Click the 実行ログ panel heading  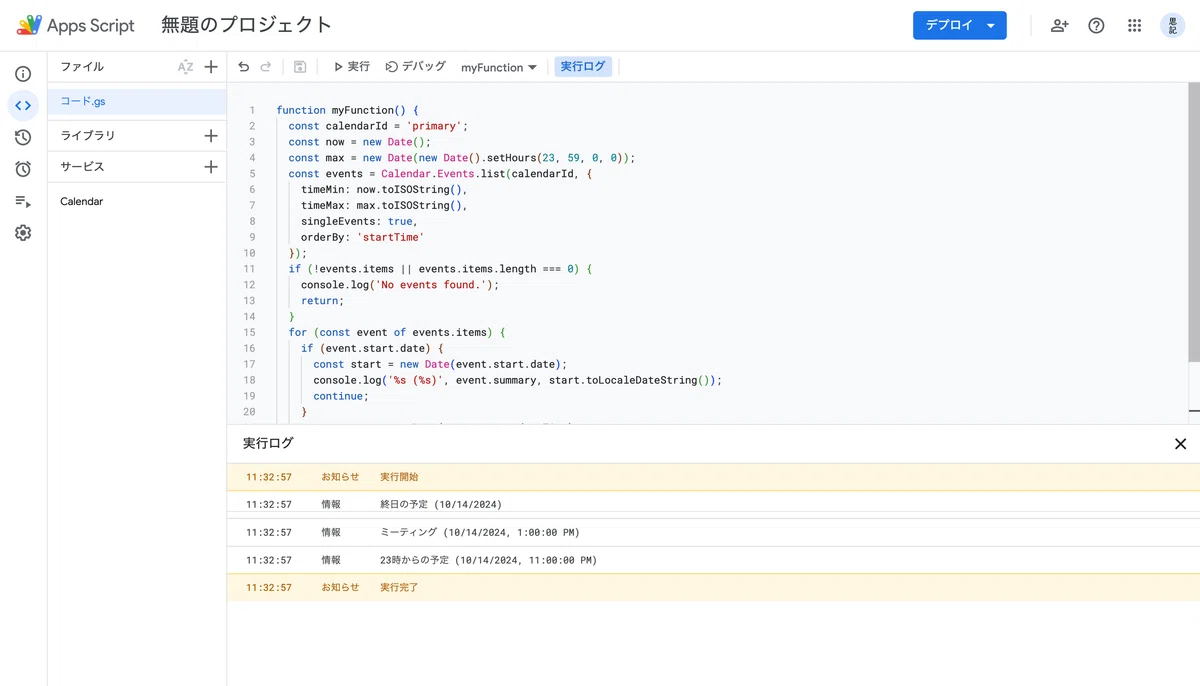(268, 443)
